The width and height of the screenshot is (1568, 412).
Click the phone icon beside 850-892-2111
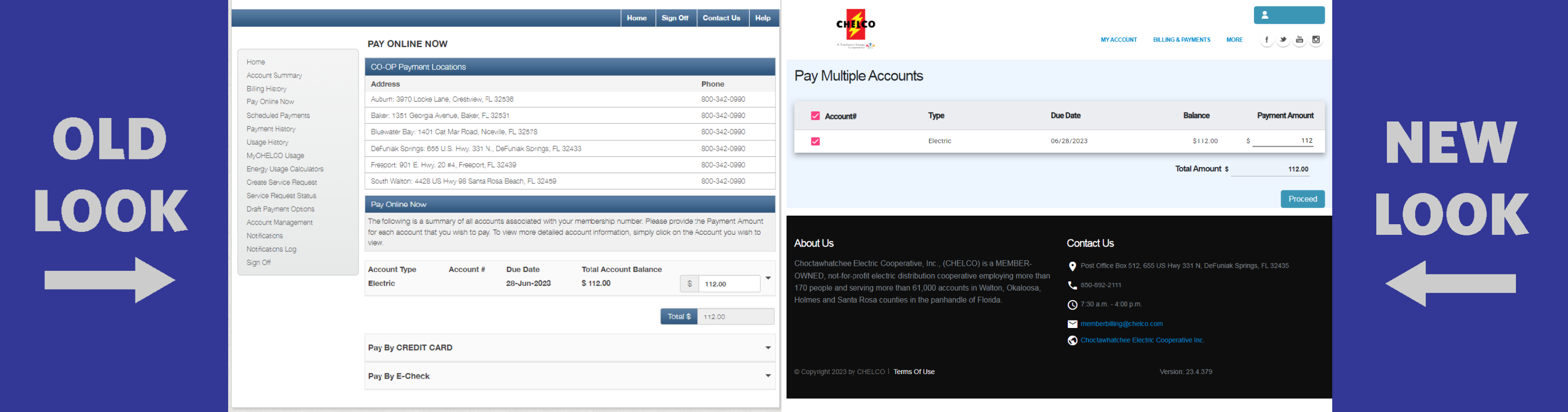(1072, 285)
